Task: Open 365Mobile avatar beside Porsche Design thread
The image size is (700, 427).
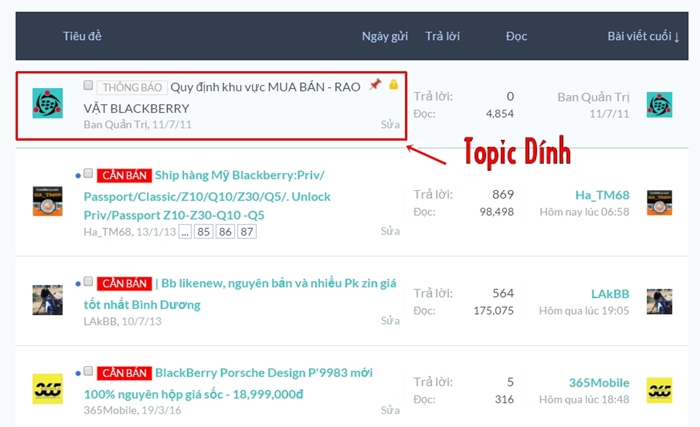Action: (x=47, y=389)
